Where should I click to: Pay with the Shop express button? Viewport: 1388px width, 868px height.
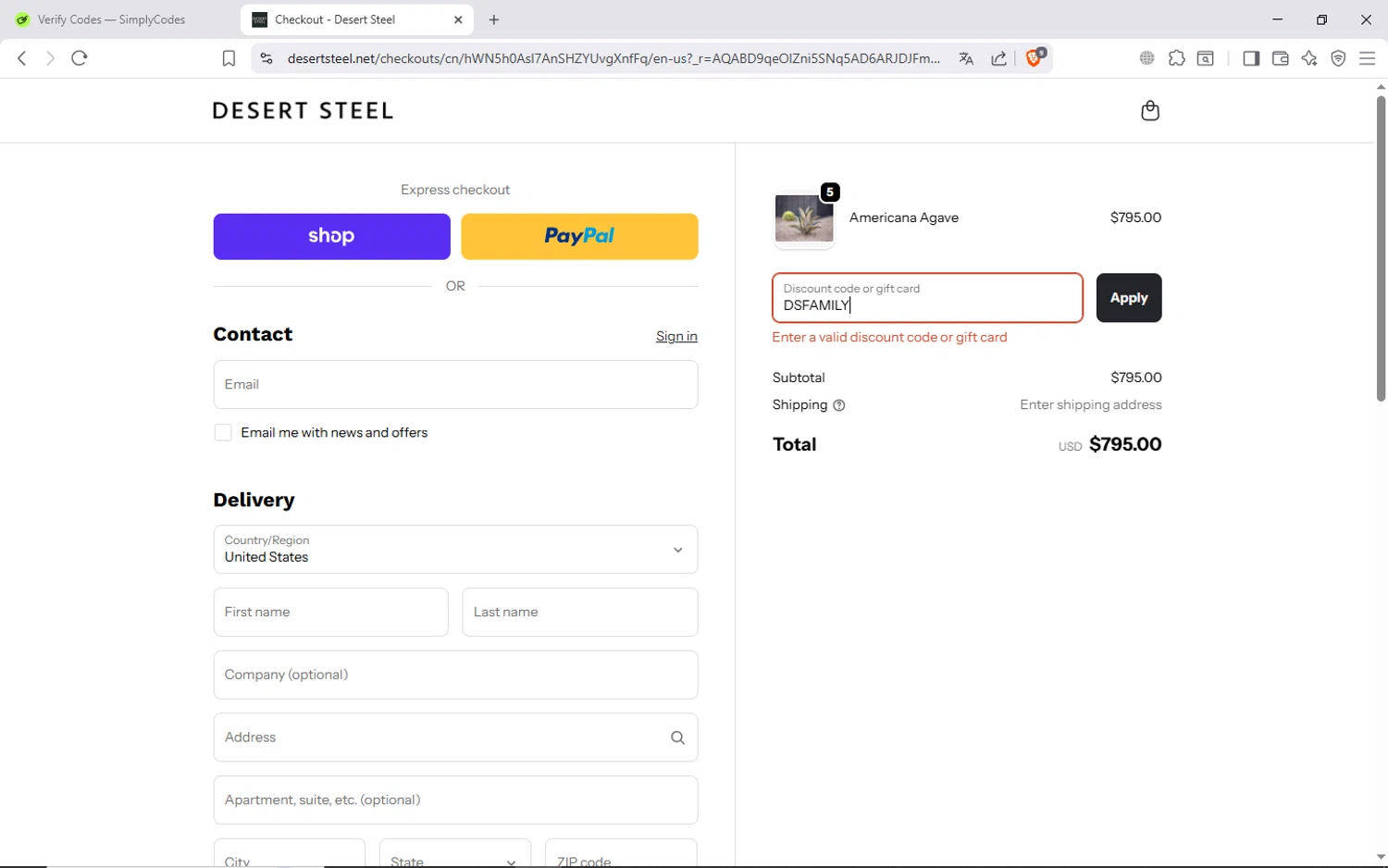point(331,237)
